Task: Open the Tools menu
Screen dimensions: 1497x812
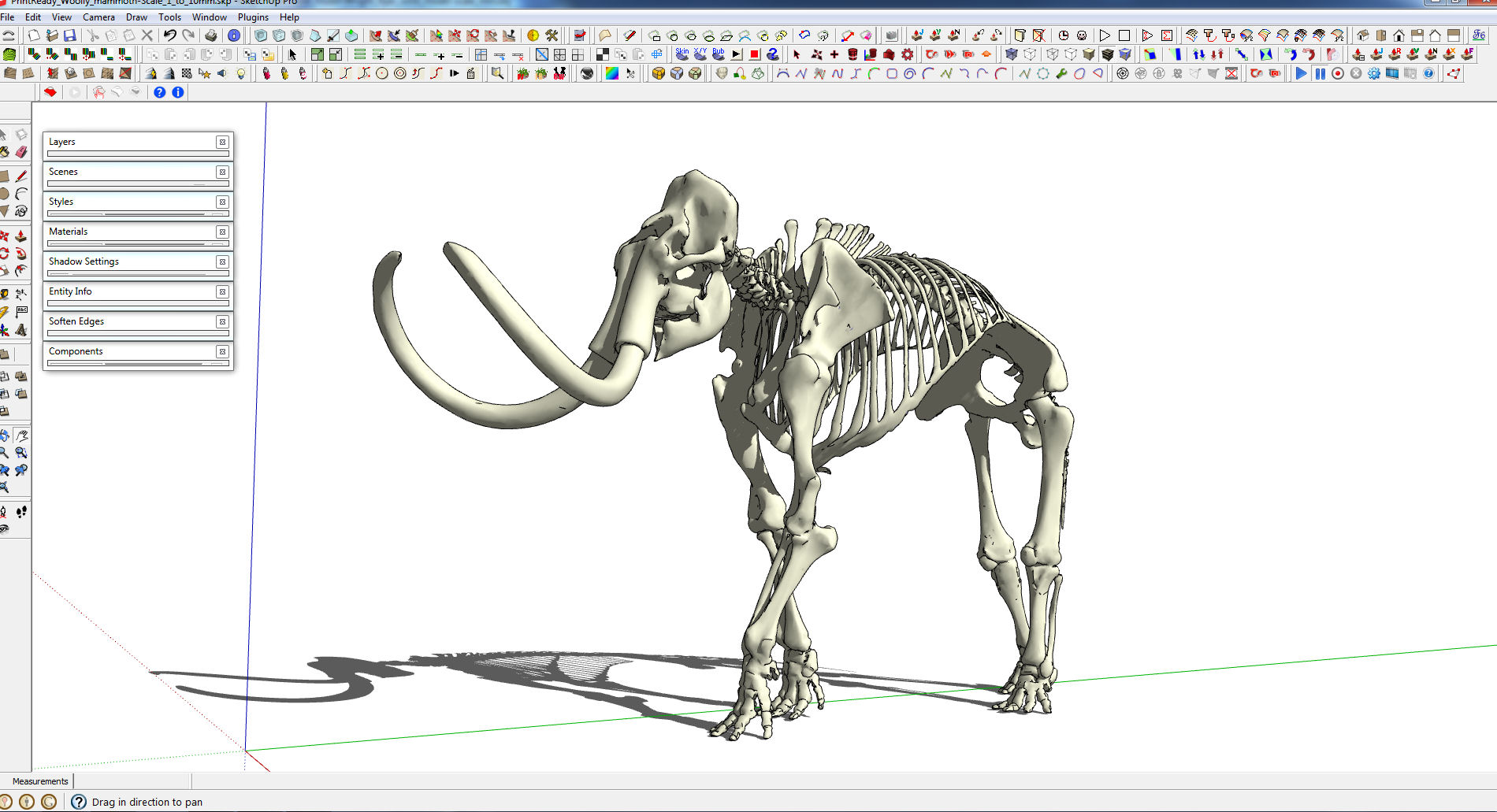Action: (x=169, y=17)
